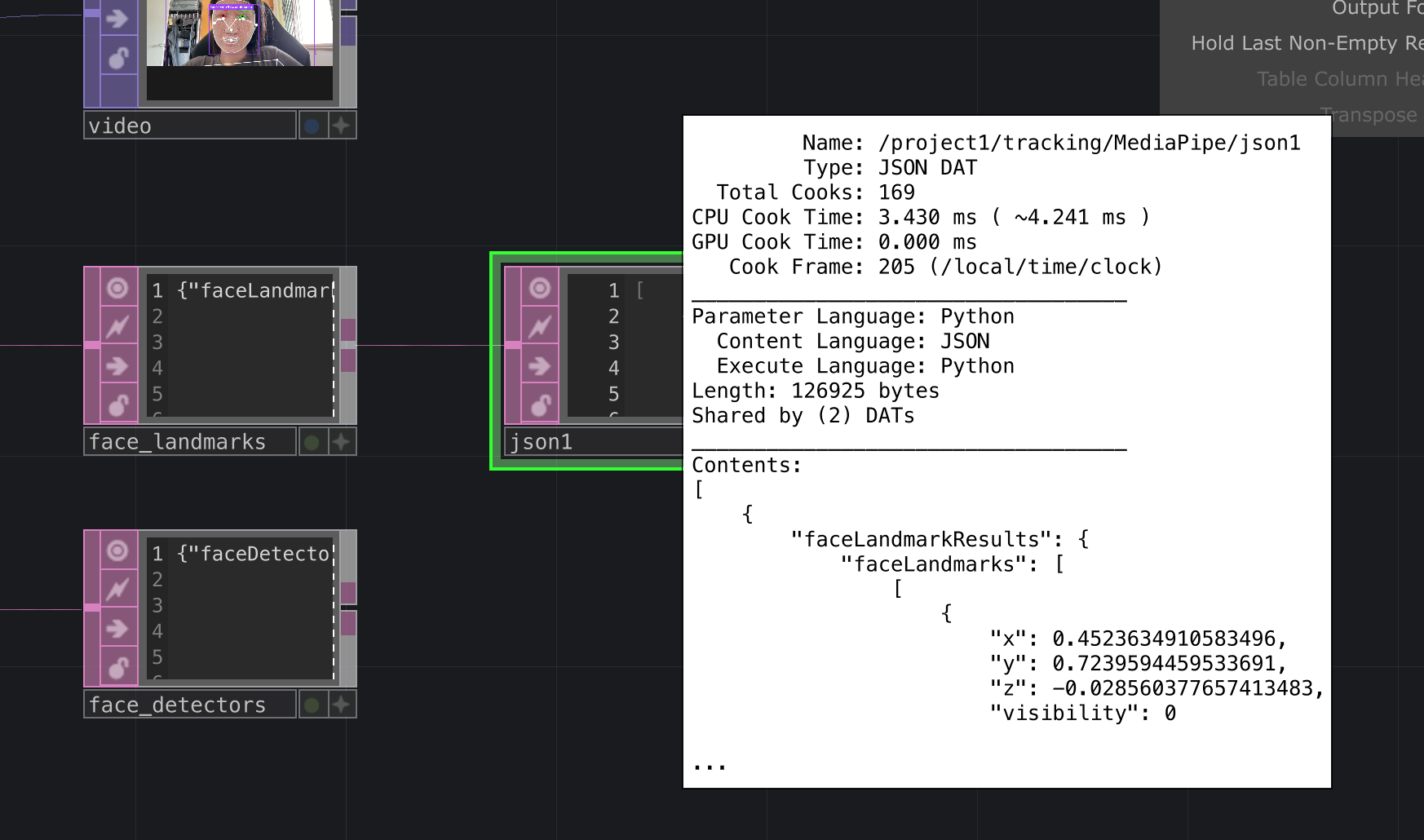Click the Hold Last Non-Empty parameter label
The height and width of the screenshot is (840, 1424).
[1305, 43]
